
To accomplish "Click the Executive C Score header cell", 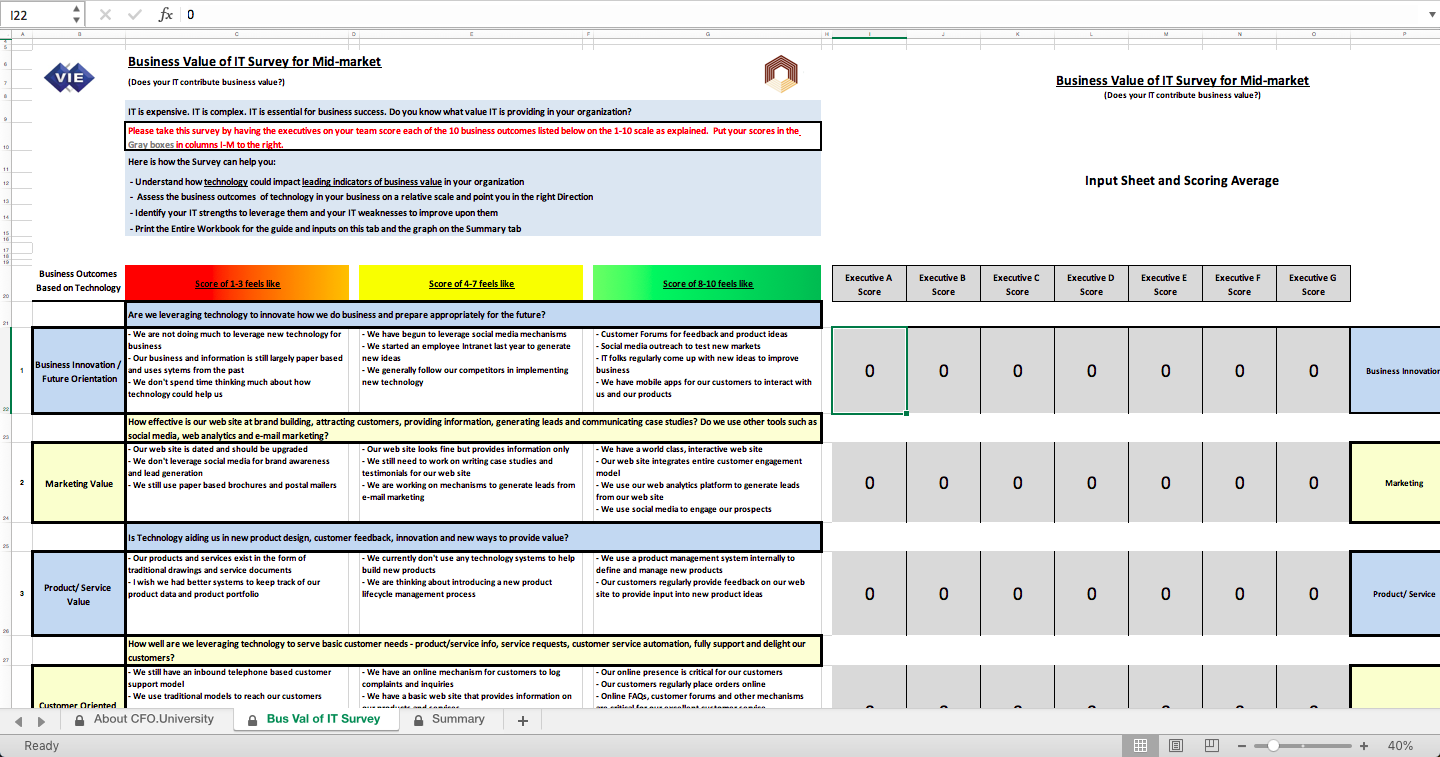I will pyautogui.click(x=1017, y=284).
